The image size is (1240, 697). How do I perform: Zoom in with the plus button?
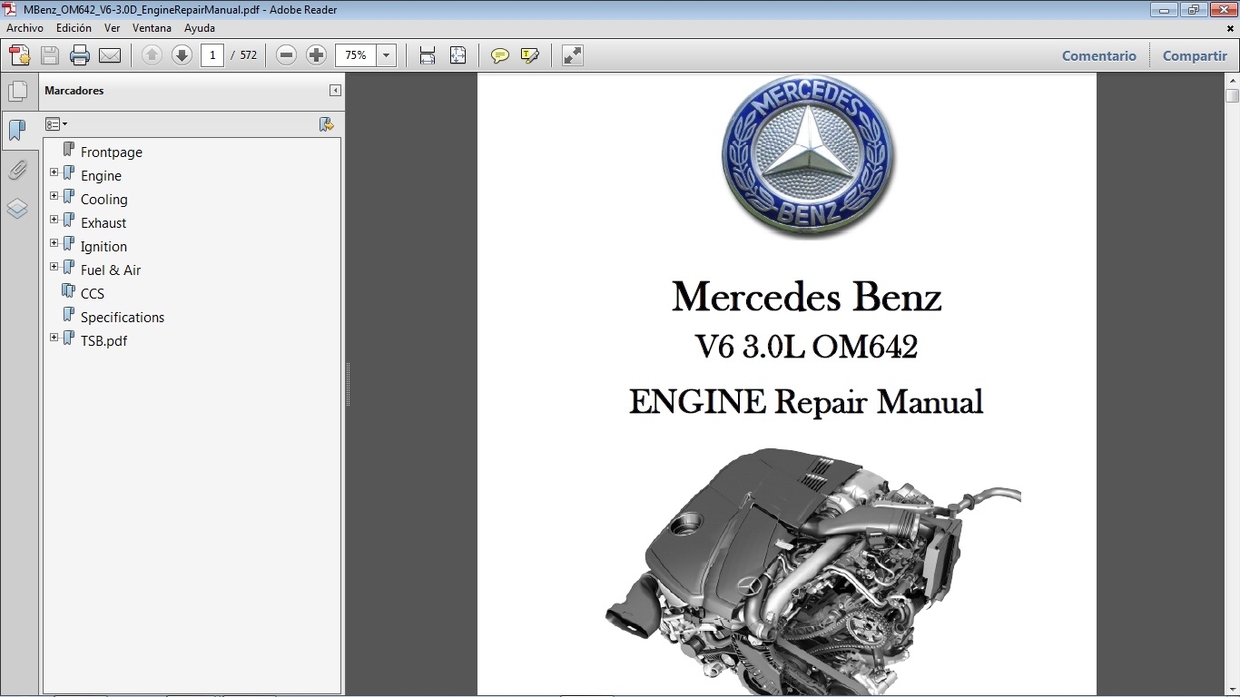tap(316, 55)
